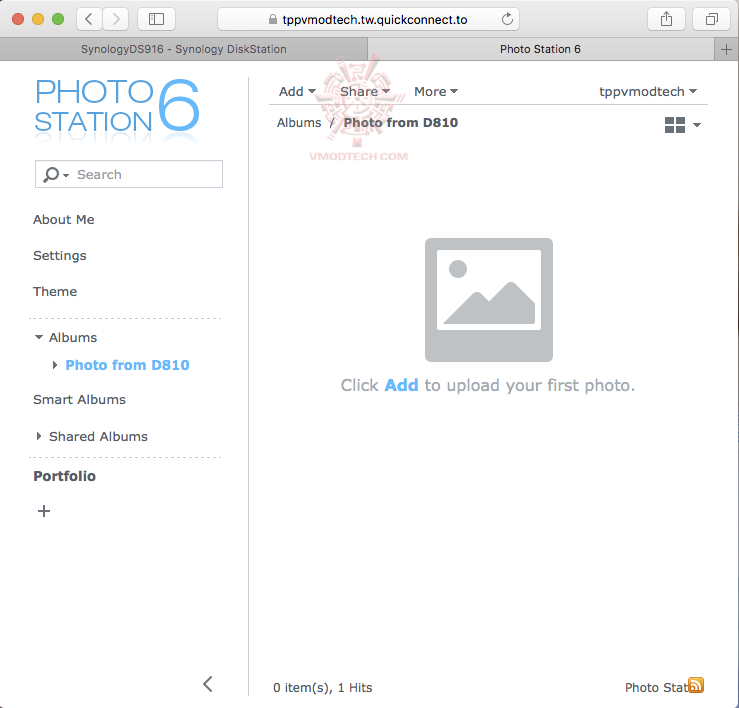Open the Add dropdown menu

pyautogui.click(x=297, y=91)
